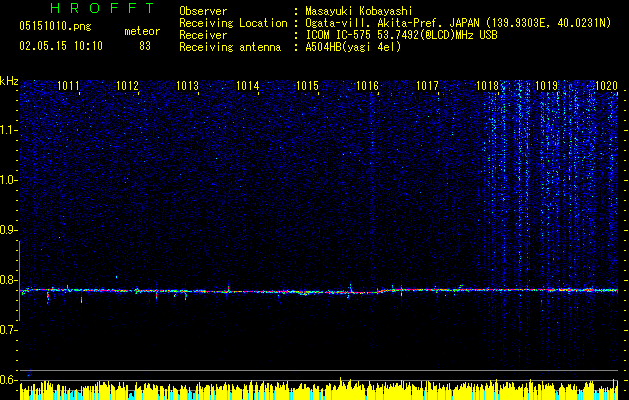Click the 'Observer' field label
Viewport: 629px width, 400px height.
click(203, 11)
